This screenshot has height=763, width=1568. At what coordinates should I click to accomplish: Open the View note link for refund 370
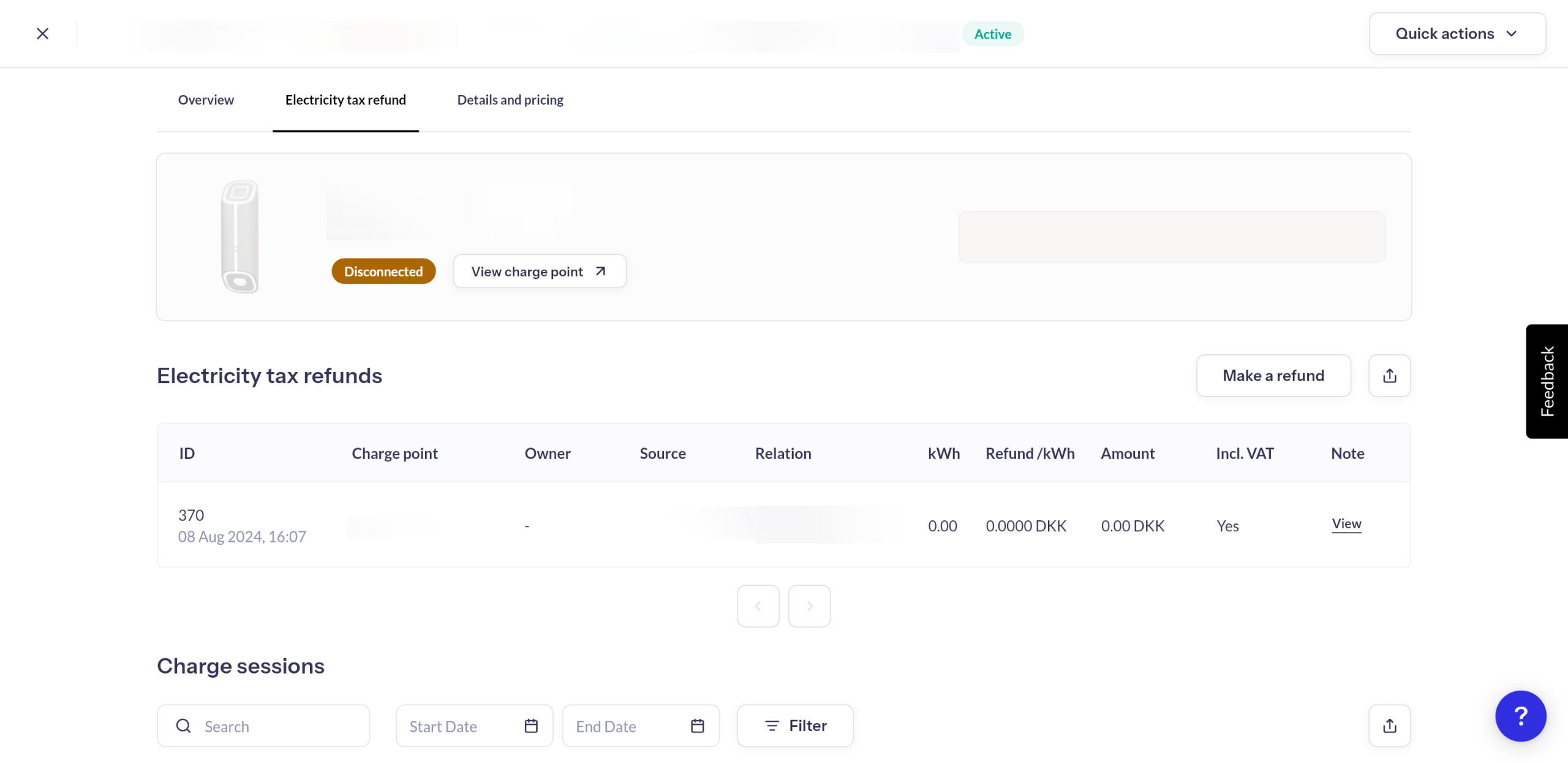coord(1346,524)
